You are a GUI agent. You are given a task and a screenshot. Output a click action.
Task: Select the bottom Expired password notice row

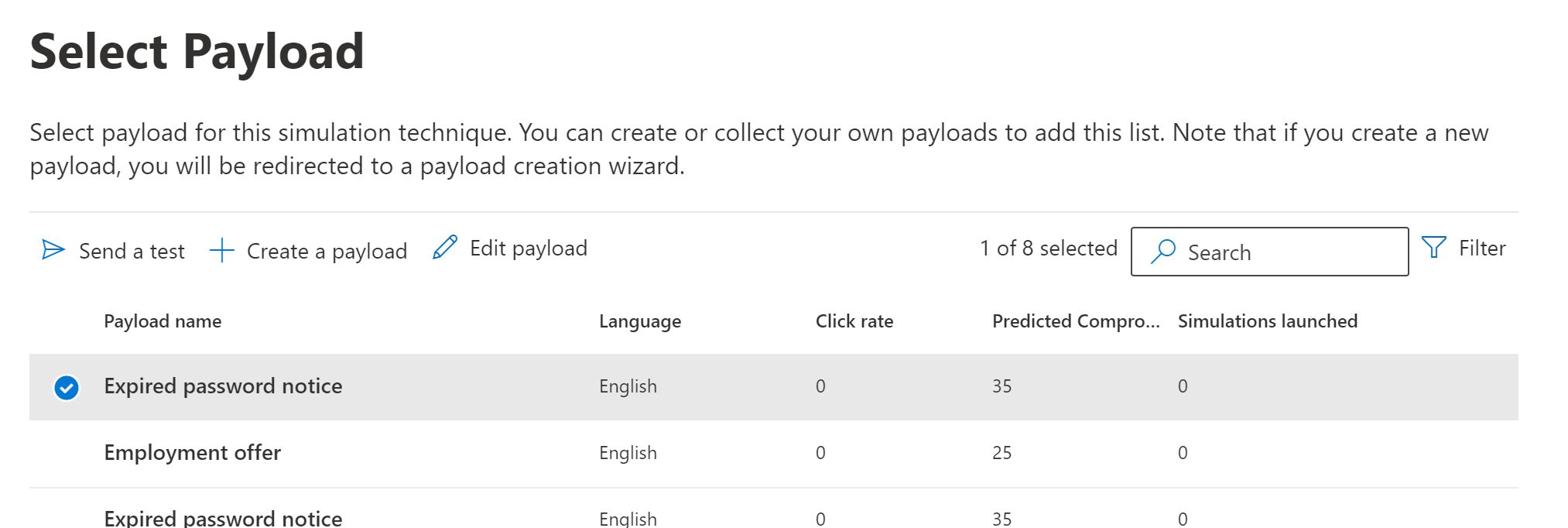point(67,517)
